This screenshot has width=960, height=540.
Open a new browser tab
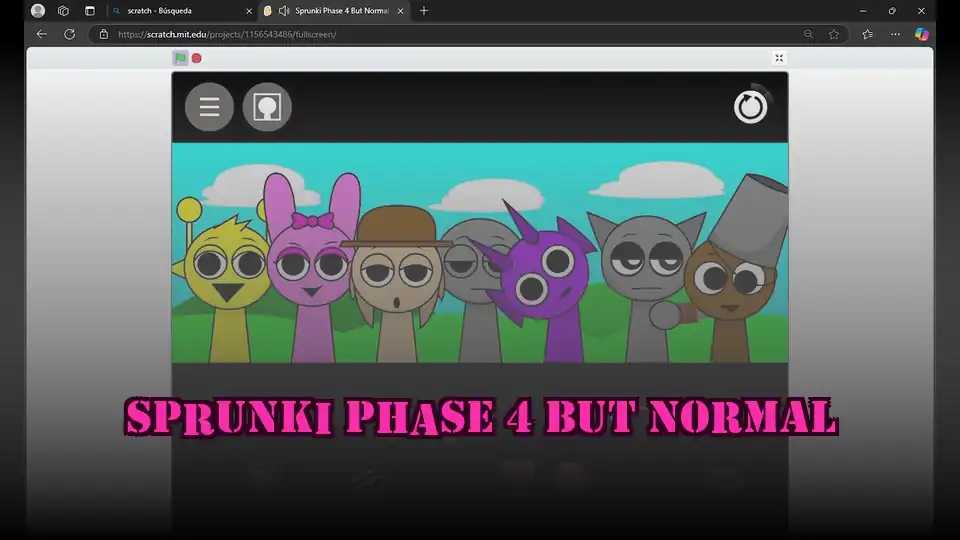pos(424,11)
